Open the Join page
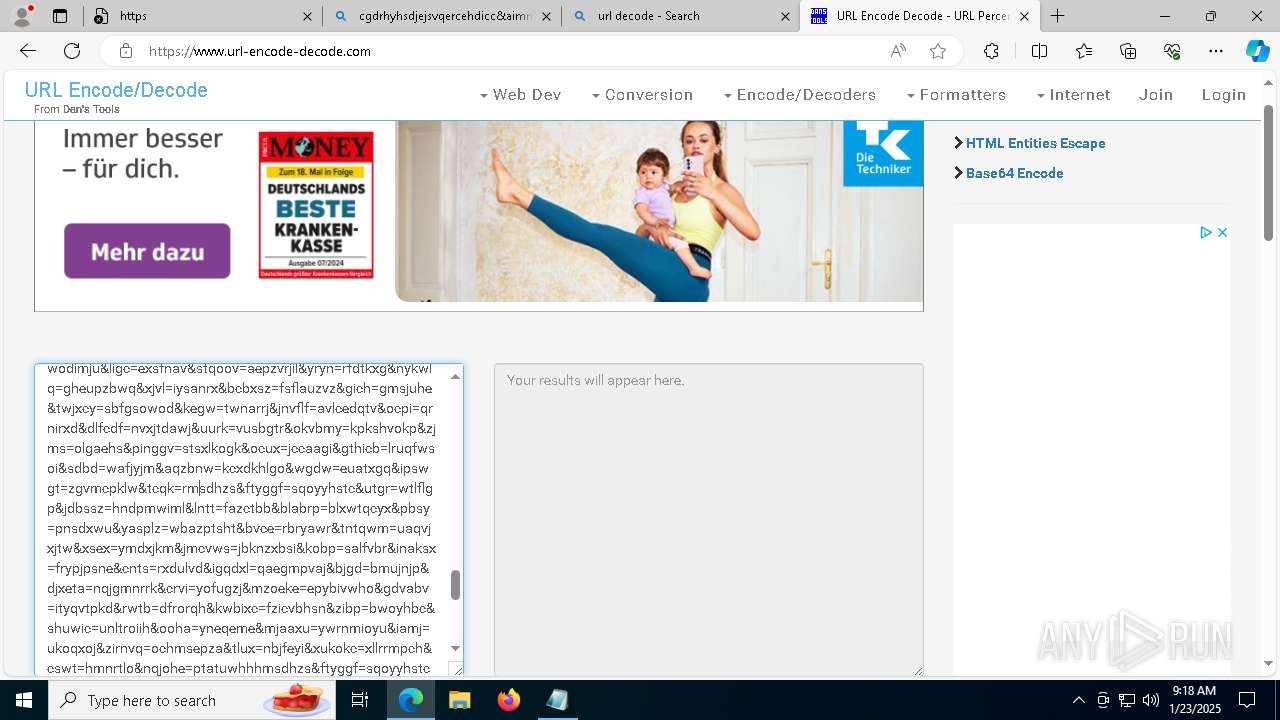 pyautogui.click(x=1156, y=95)
